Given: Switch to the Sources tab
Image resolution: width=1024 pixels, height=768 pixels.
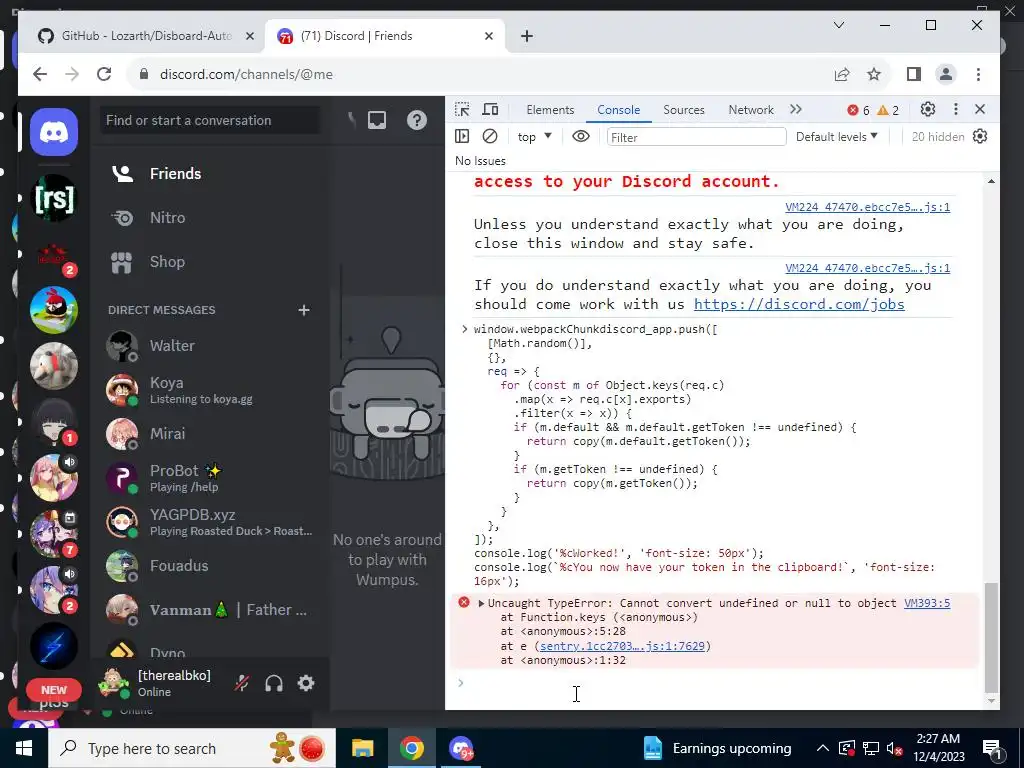Looking at the screenshot, I should [684, 110].
